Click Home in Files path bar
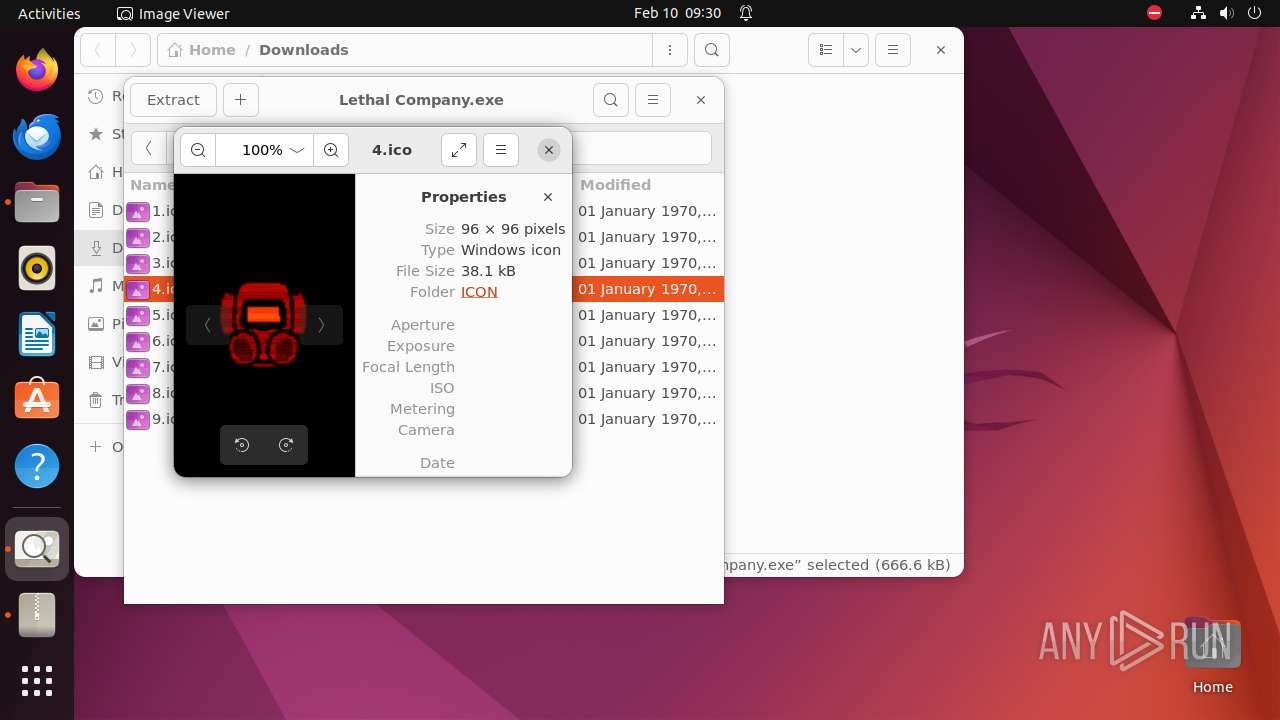This screenshot has width=1280, height=720. tap(202, 50)
